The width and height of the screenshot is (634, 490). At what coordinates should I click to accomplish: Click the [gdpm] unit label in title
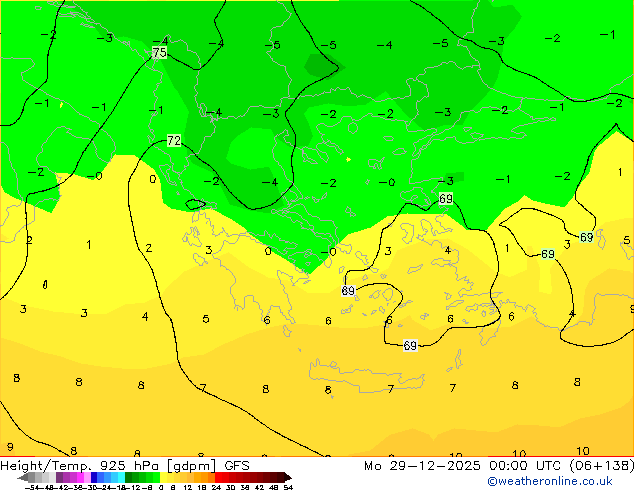(x=192, y=466)
